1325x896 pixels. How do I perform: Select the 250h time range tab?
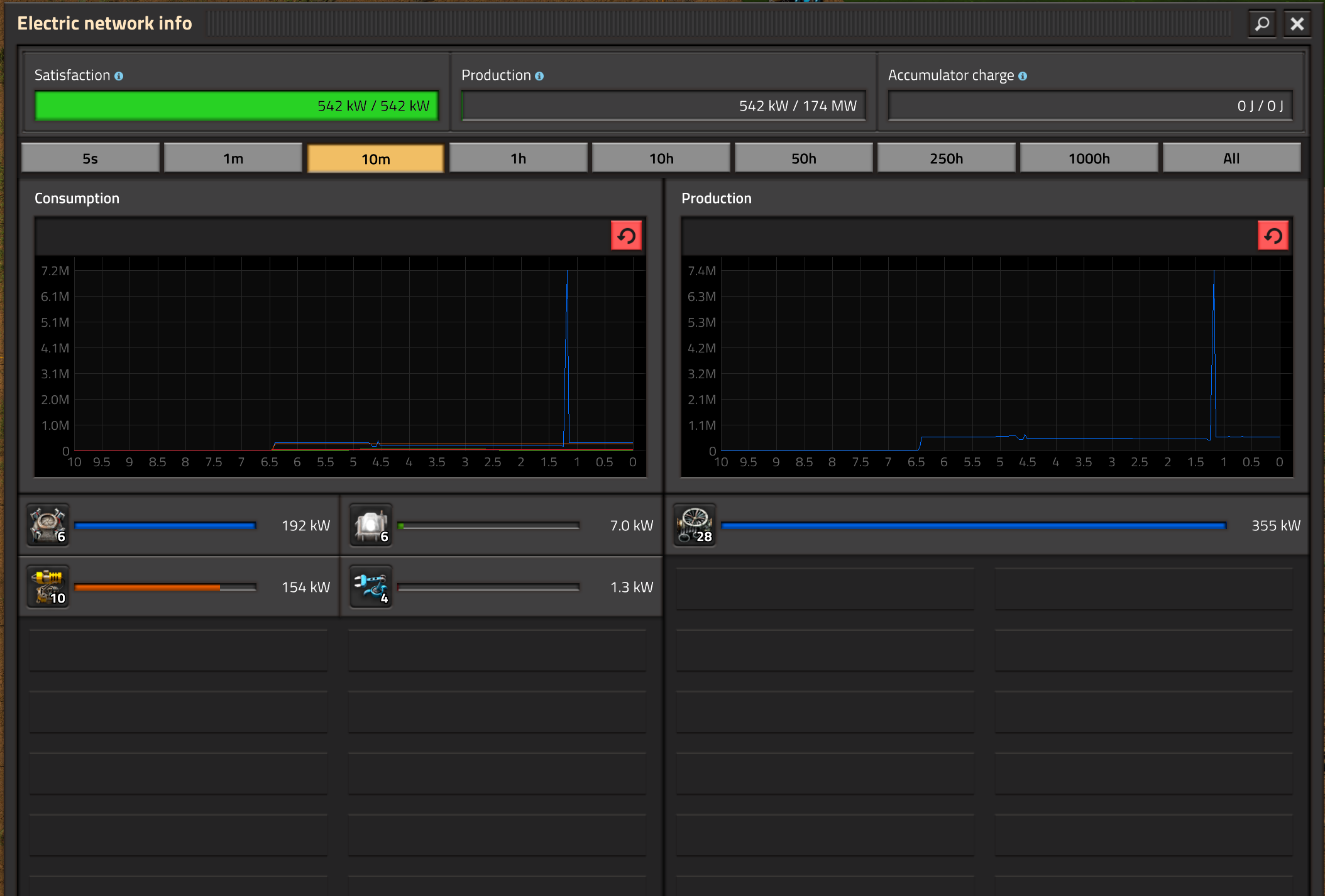(947, 158)
